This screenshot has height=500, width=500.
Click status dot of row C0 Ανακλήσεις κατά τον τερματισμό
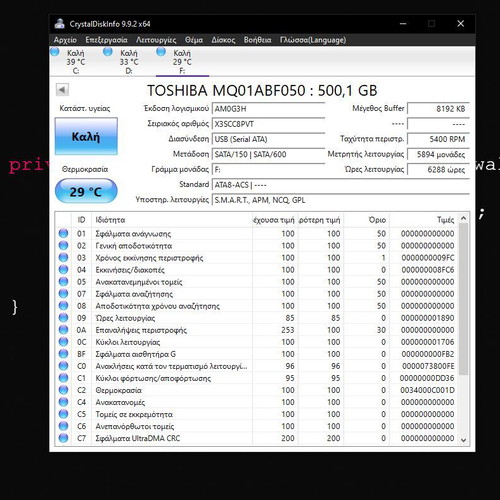click(63, 366)
